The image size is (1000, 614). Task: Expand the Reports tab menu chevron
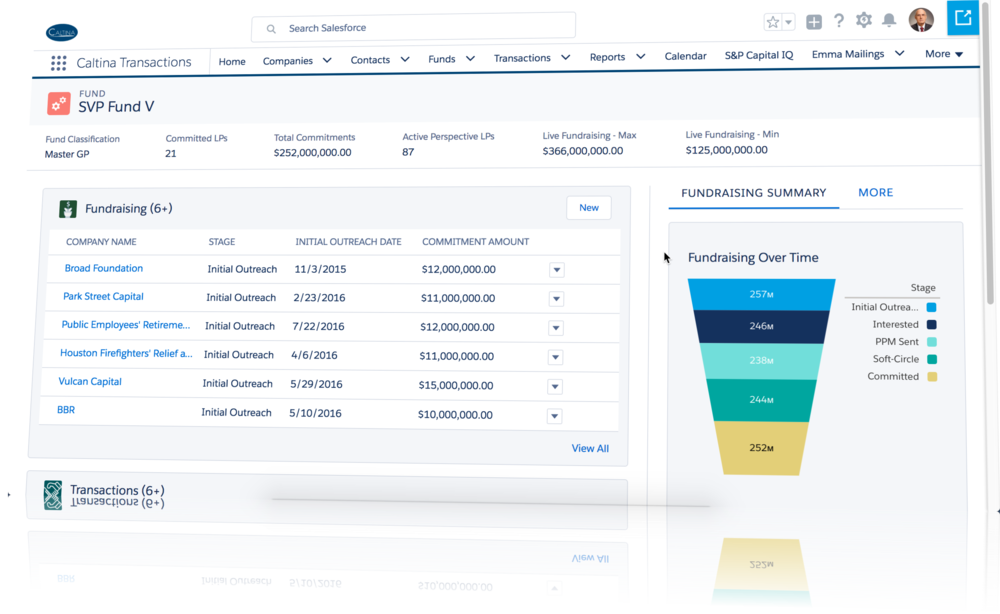pos(641,56)
